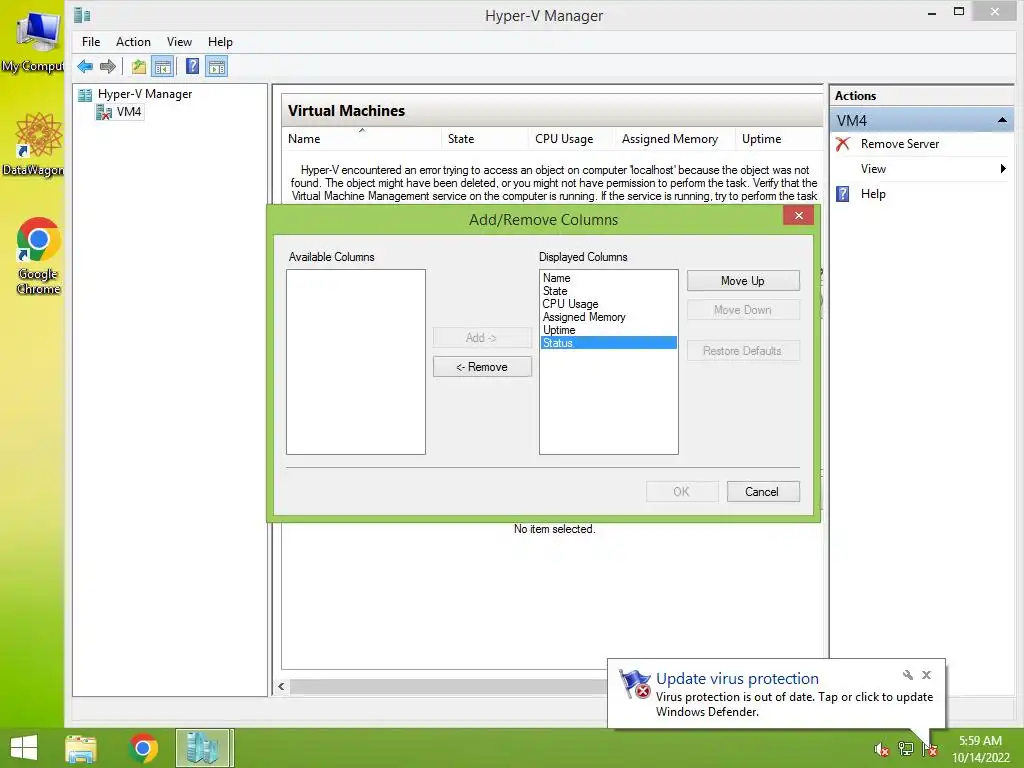The width and height of the screenshot is (1024, 768).
Task: Click the muted volume tray icon
Action: (881, 749)
